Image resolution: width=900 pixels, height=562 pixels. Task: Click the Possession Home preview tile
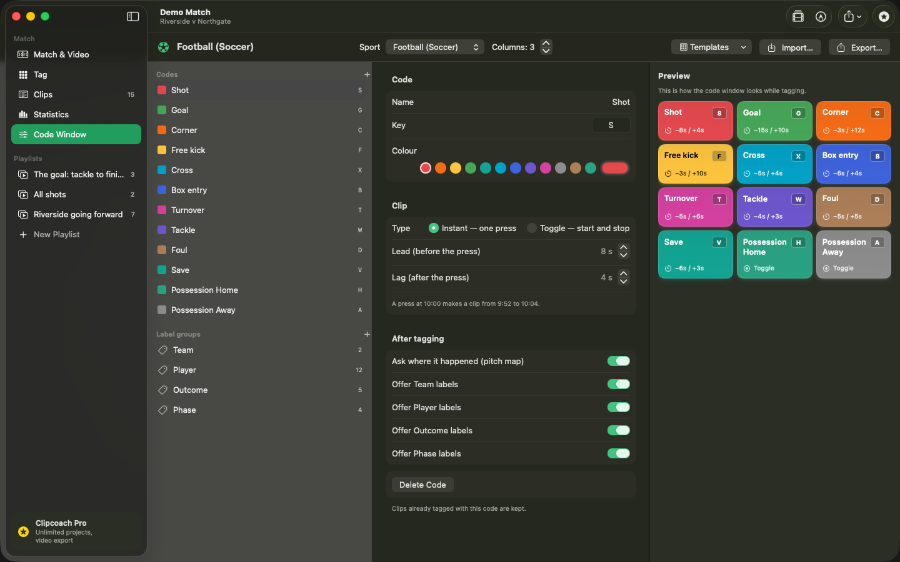click(774, 254)
